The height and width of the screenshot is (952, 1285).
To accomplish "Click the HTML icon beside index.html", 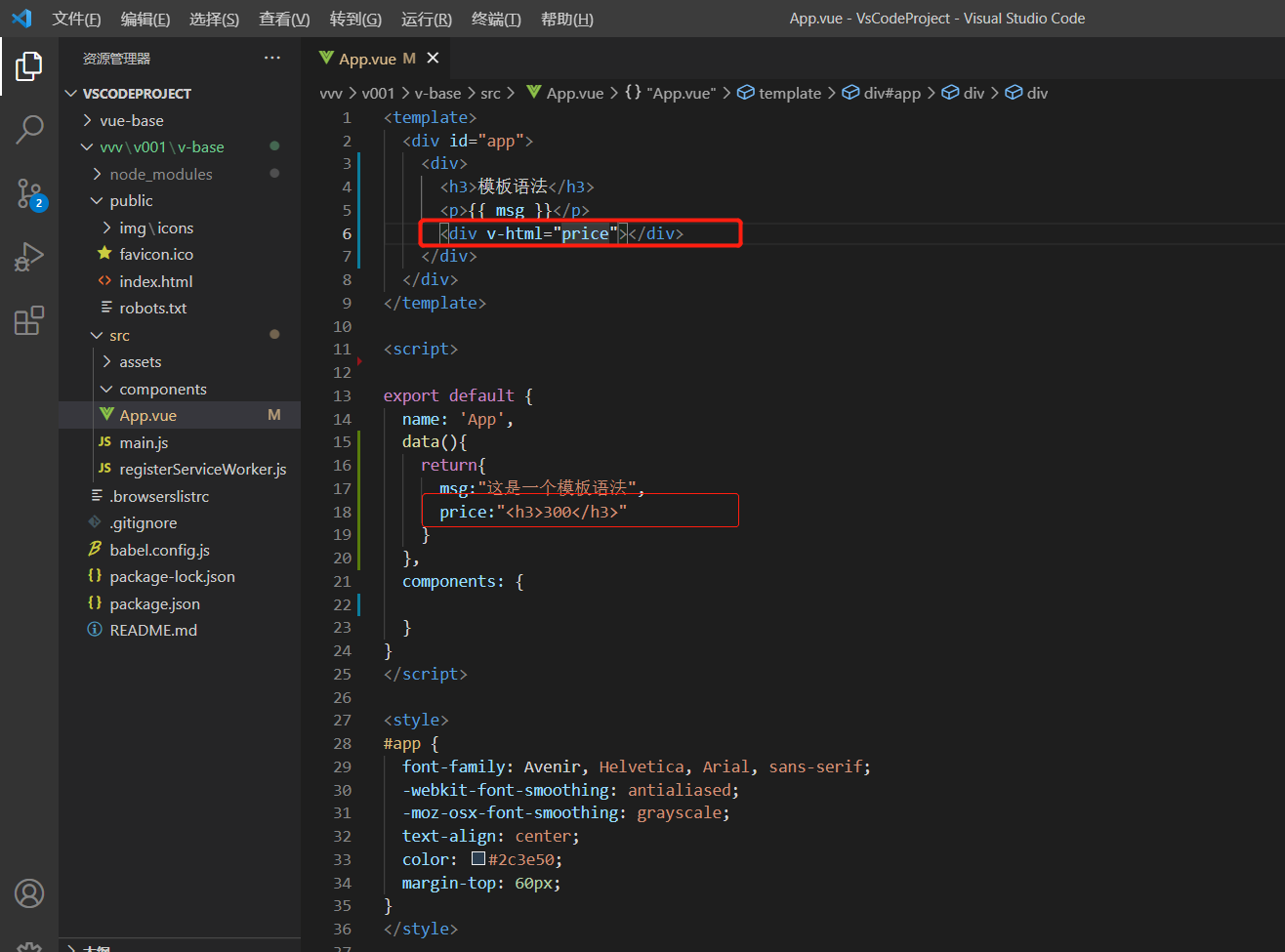I will click(104, 281).
